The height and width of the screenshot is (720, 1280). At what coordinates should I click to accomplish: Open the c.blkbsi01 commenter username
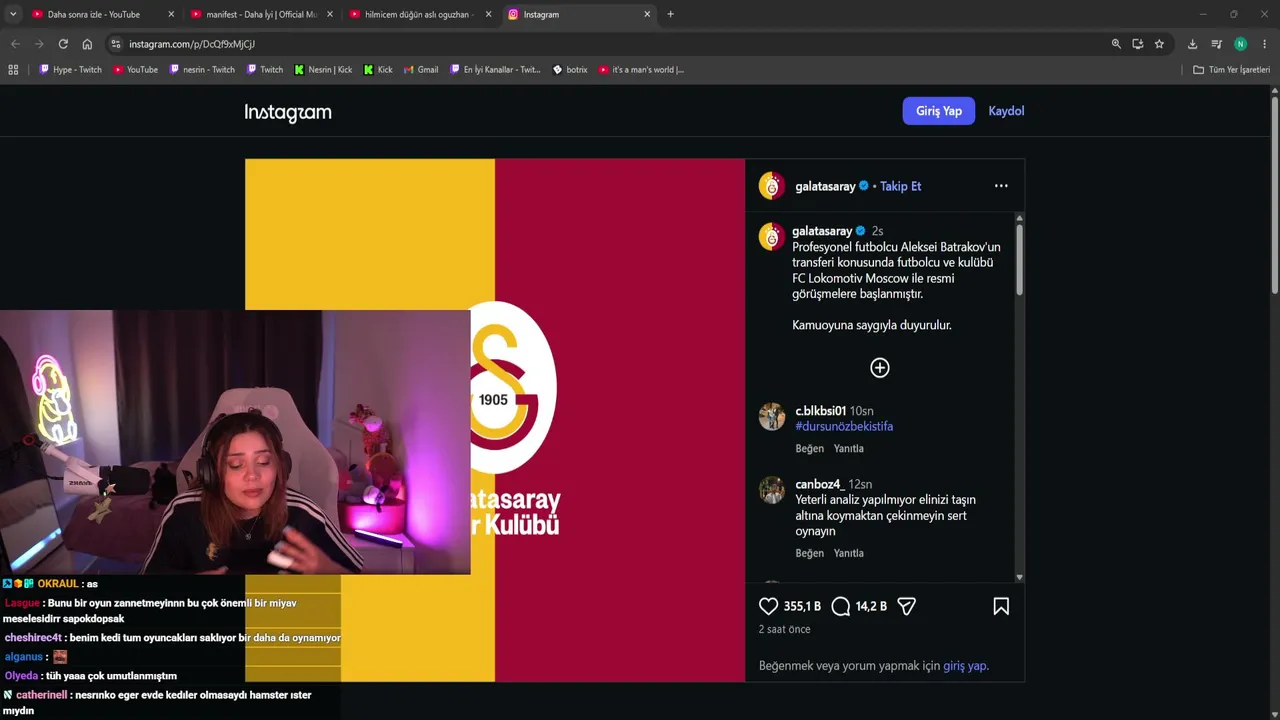pyautogui.click(x=821, y=411)
